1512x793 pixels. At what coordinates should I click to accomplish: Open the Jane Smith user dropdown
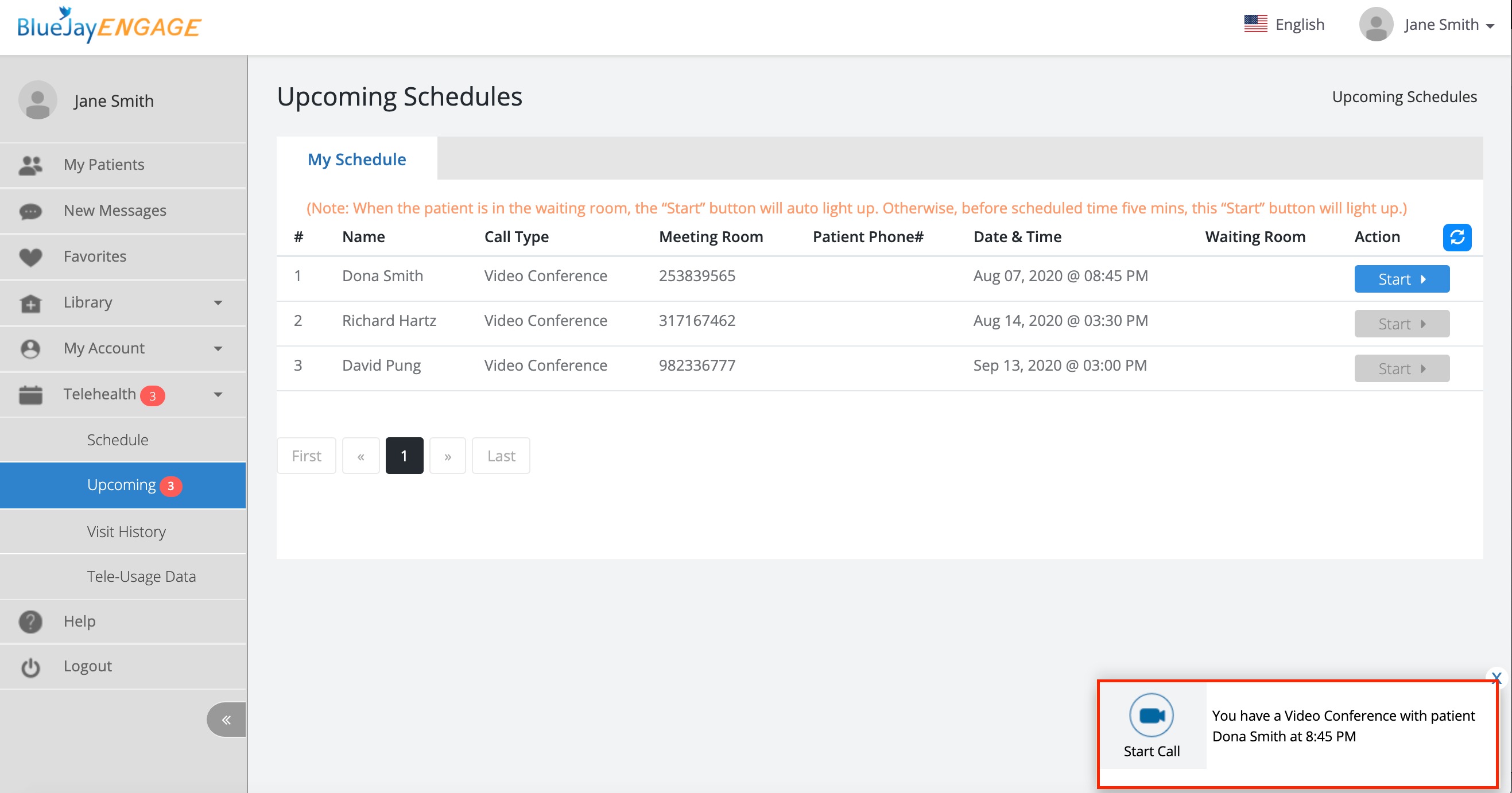point(1448,25)
